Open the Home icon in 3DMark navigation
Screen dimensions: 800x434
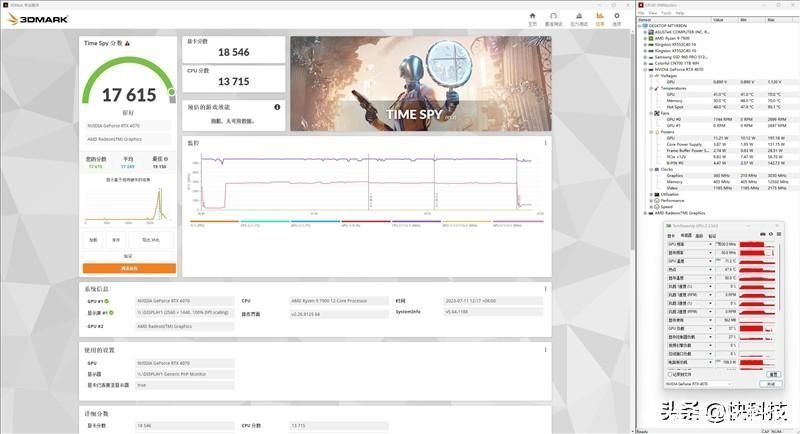tap(532, 16)
